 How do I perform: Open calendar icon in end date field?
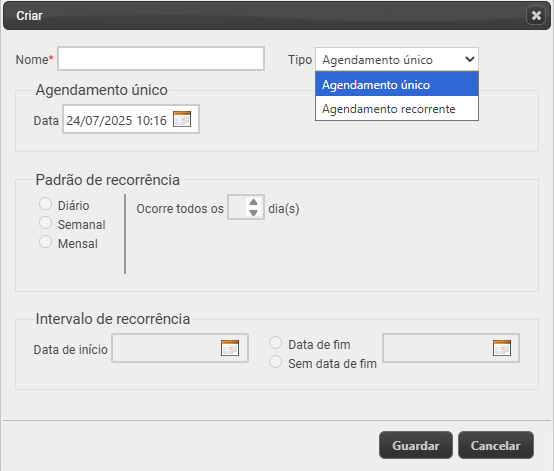pyautogui.click(x=502, y=348)
